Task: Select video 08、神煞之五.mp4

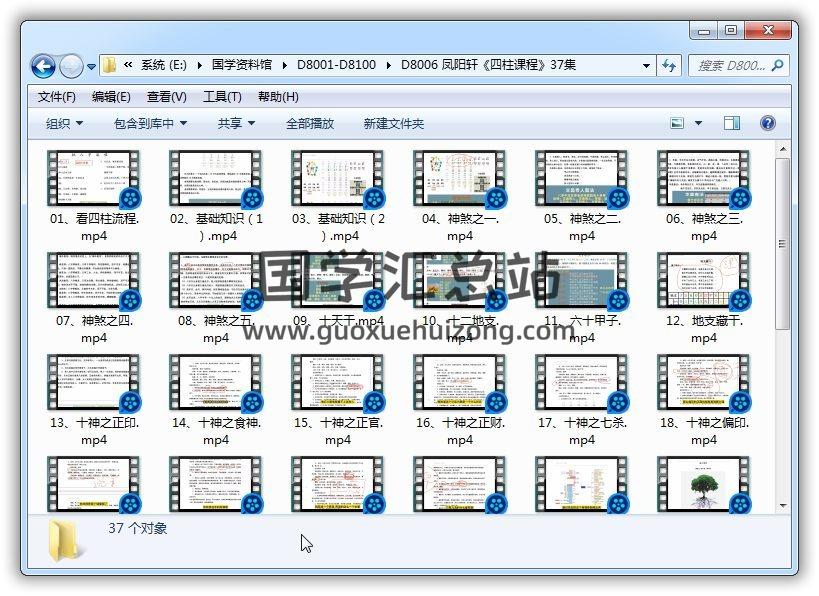Action: pyautogui.click(x=216, y=298)
